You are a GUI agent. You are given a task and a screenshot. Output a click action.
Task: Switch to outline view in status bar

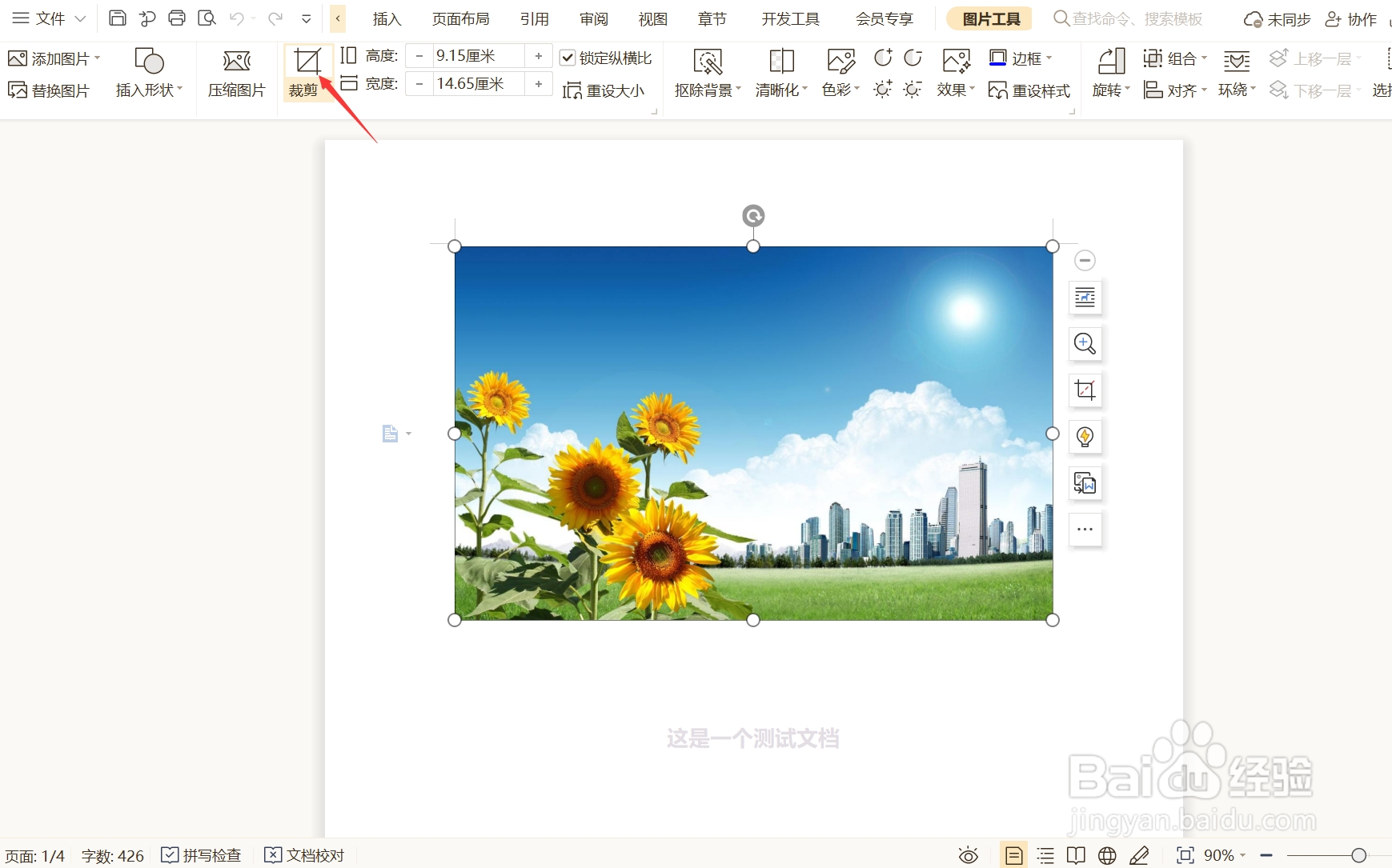1045,855
